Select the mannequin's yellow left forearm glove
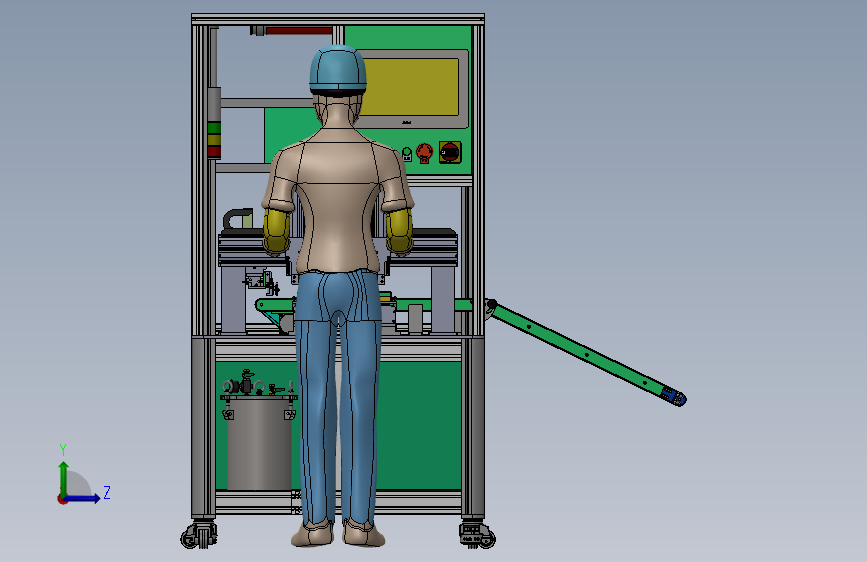This screenshot has height=562, width=867. click(276, 231)
